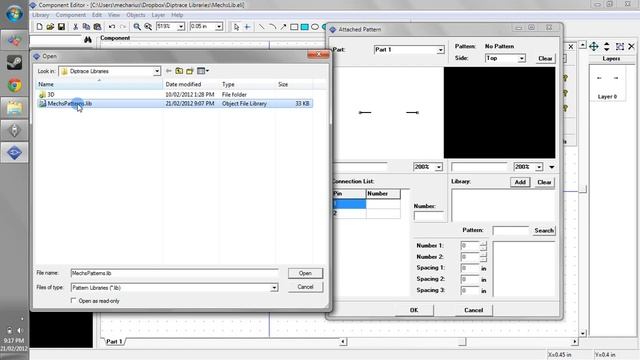
Task: Click the black down arrow beside pattern zoom
Action: tap(551, 167)
